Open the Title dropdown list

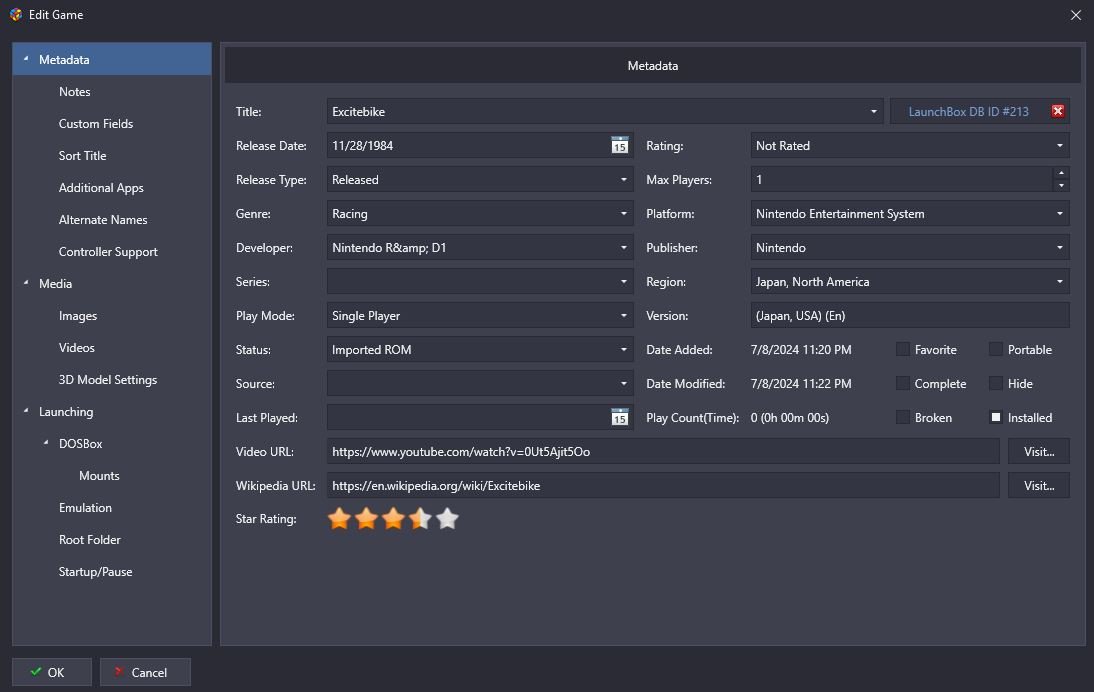click(874, 112)
